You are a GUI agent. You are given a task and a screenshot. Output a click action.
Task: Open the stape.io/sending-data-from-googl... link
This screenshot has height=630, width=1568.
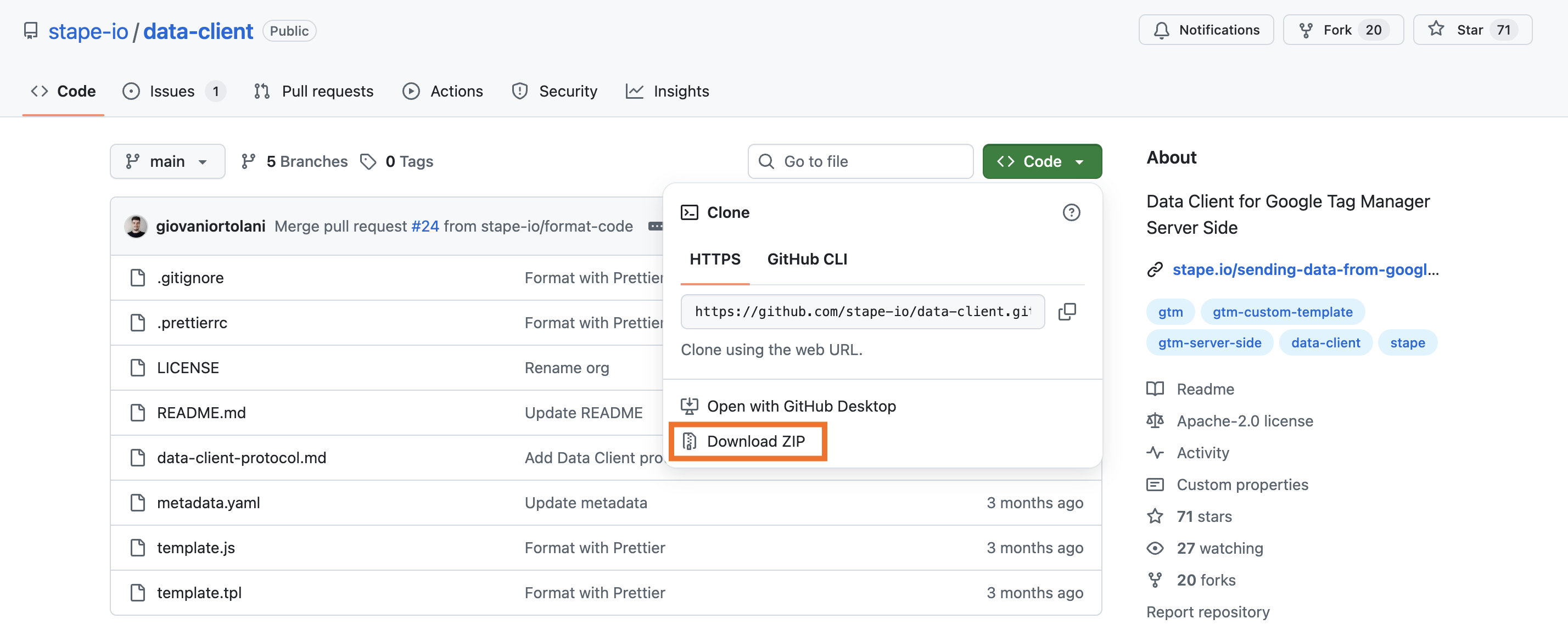[1306, 269]
